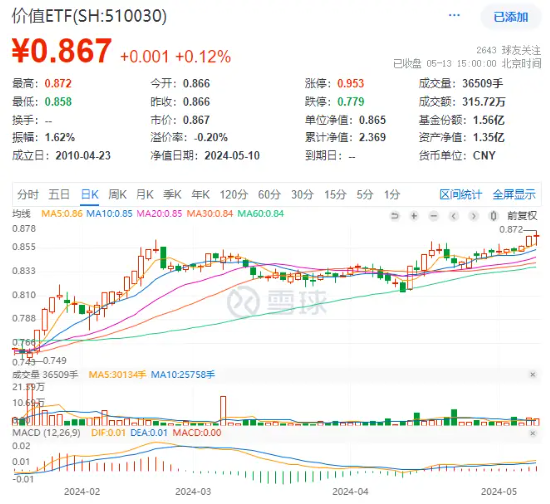Click the 跌停 value 0.779
The image size is (550, 504).
[351, 102]
